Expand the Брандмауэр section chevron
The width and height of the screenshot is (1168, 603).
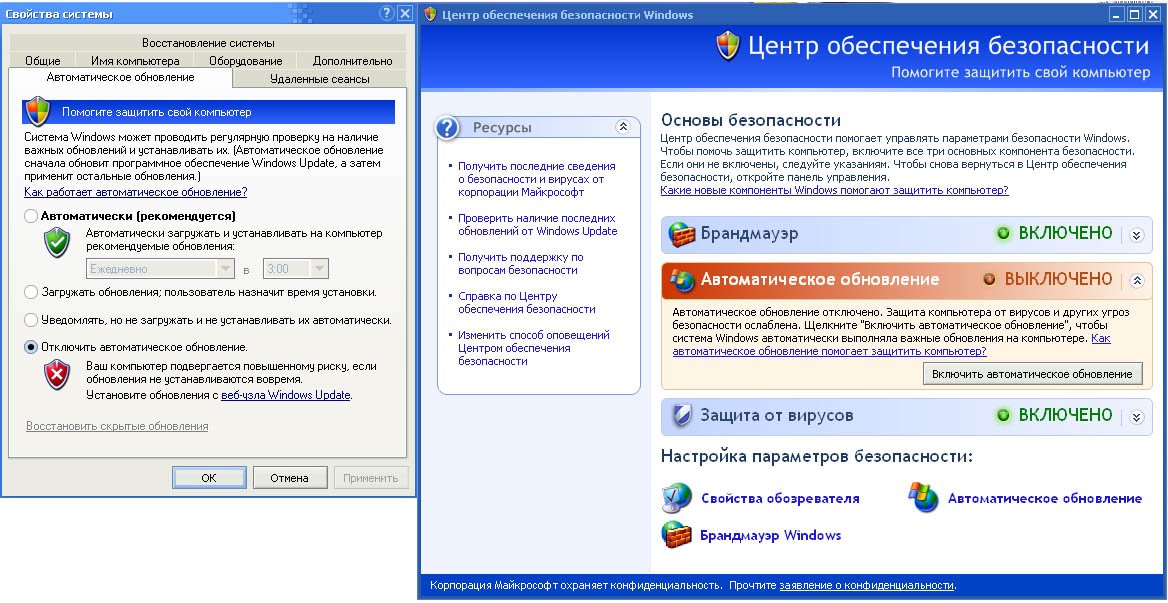[x=1136, y=234]
